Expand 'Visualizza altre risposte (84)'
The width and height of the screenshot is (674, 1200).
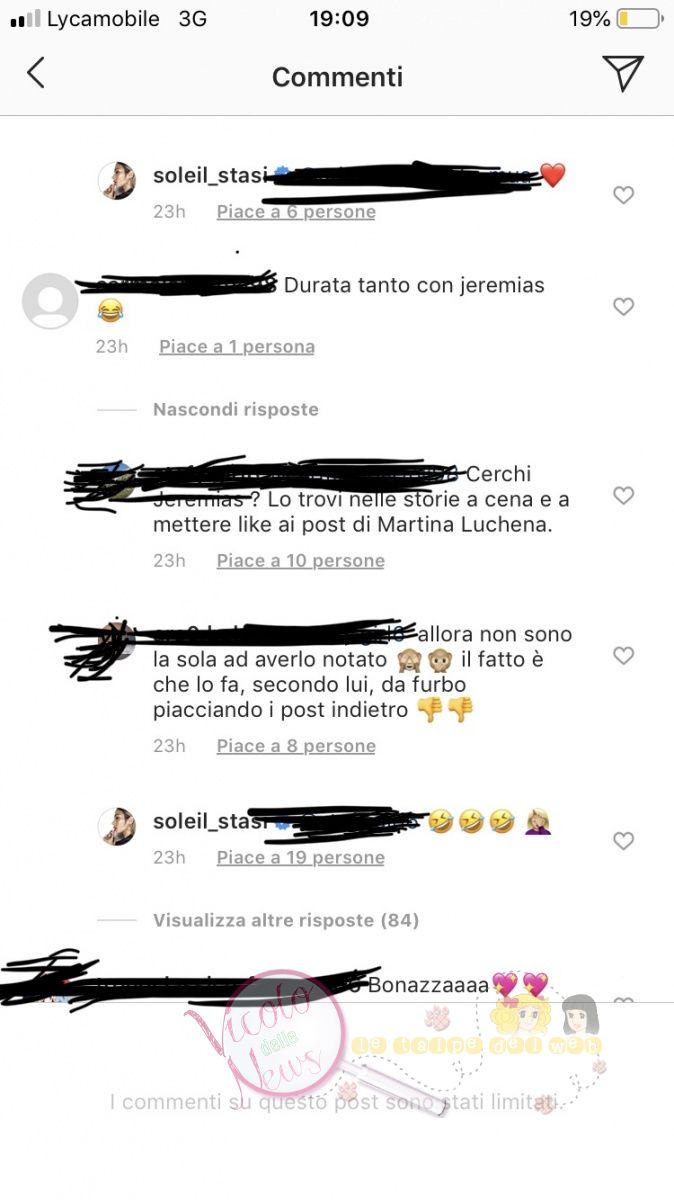tap(286, 920)
